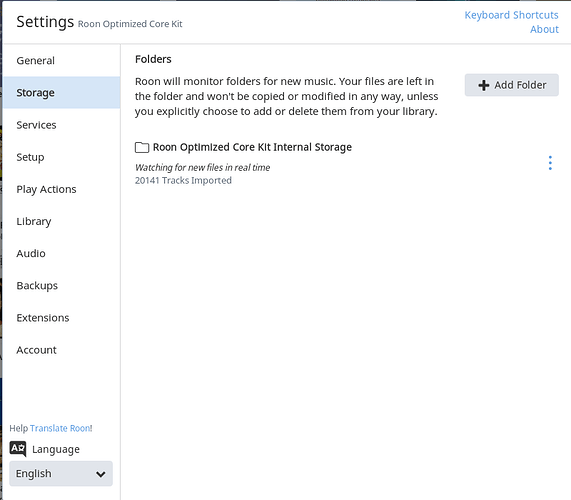The height and width of the screenshot is (500, 571).
Task: Switch to the Play Actions tab
Action: pyautogui.click(x=62, y=189)
